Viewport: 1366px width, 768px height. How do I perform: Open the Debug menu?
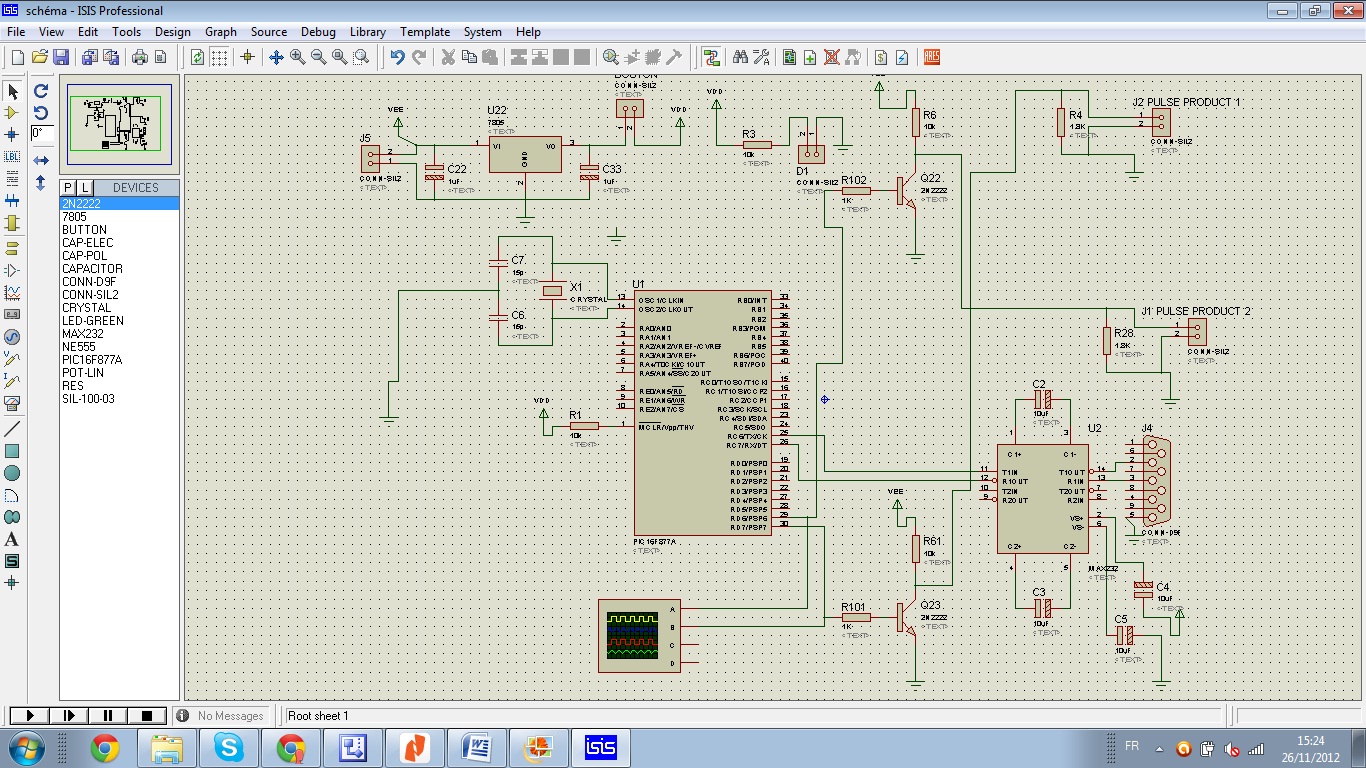pyautogui.click(x=318, y=32)
